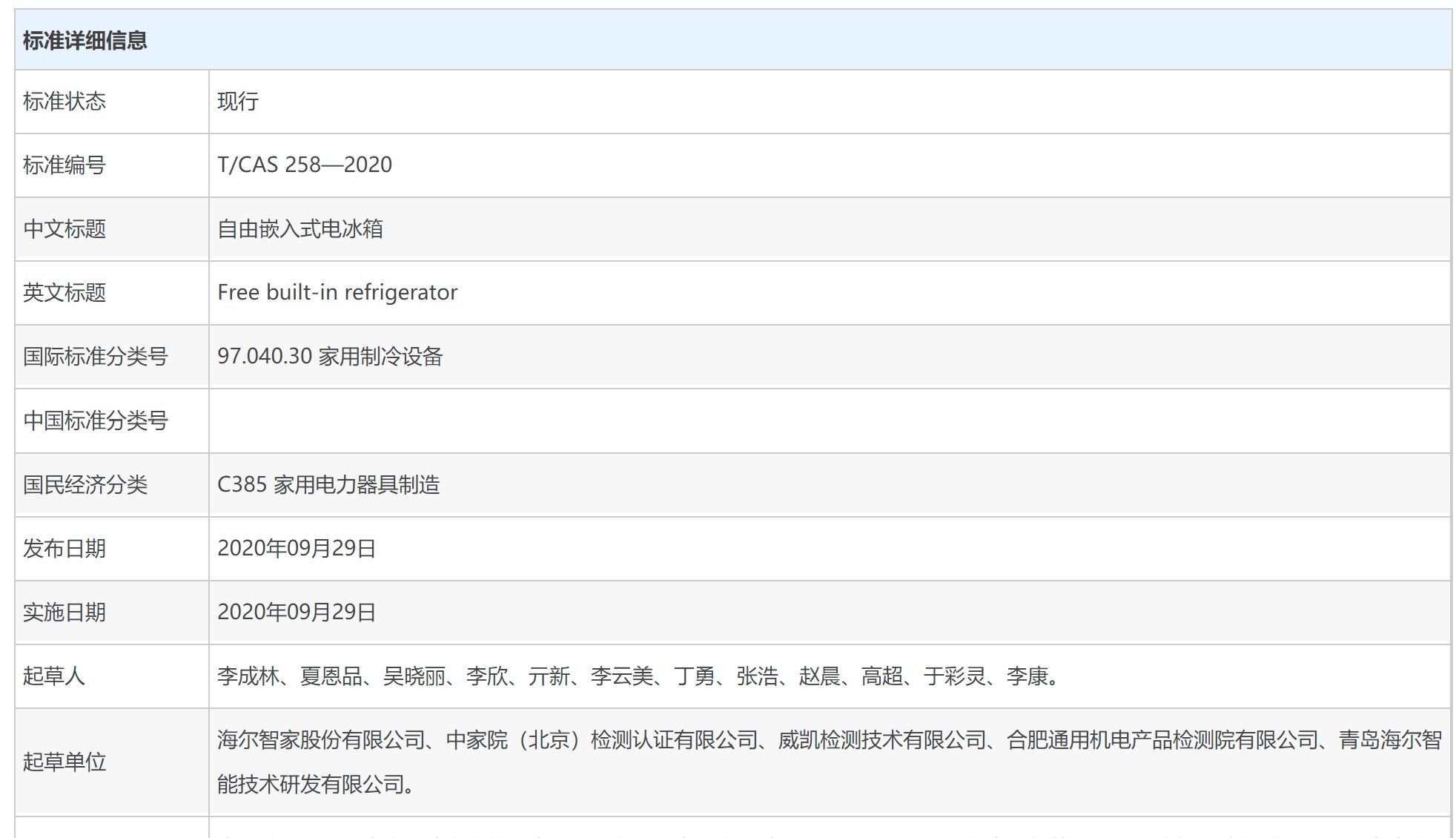1456x838 pixels.
Task: Click the 国际标准分类号 label cell
Action: (x=96, y=357)
